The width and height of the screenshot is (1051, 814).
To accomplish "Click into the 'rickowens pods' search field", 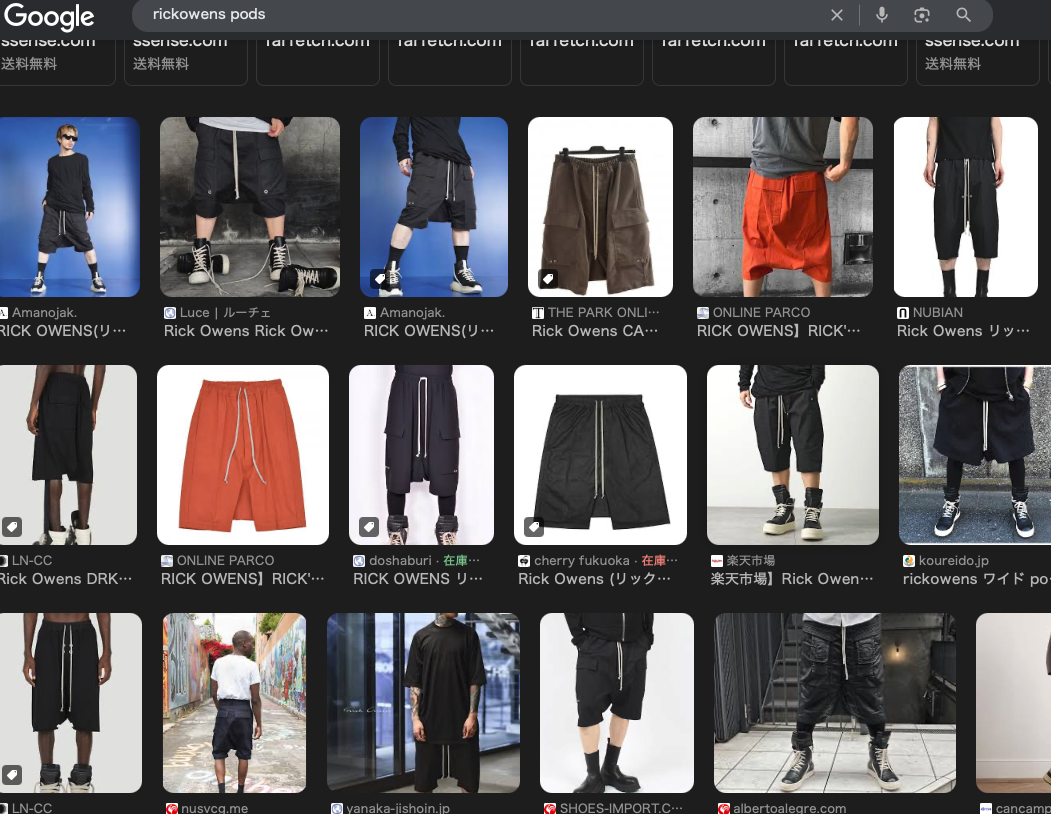I will [x=483, y=15].
